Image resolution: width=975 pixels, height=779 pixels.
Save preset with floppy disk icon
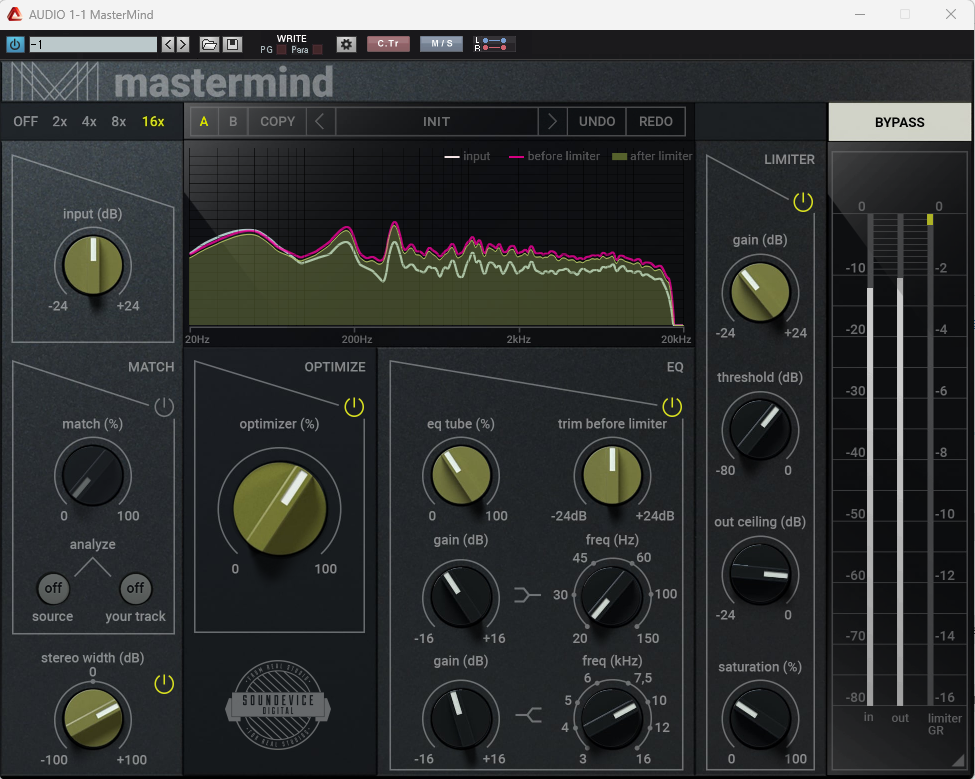coord(233,44)
